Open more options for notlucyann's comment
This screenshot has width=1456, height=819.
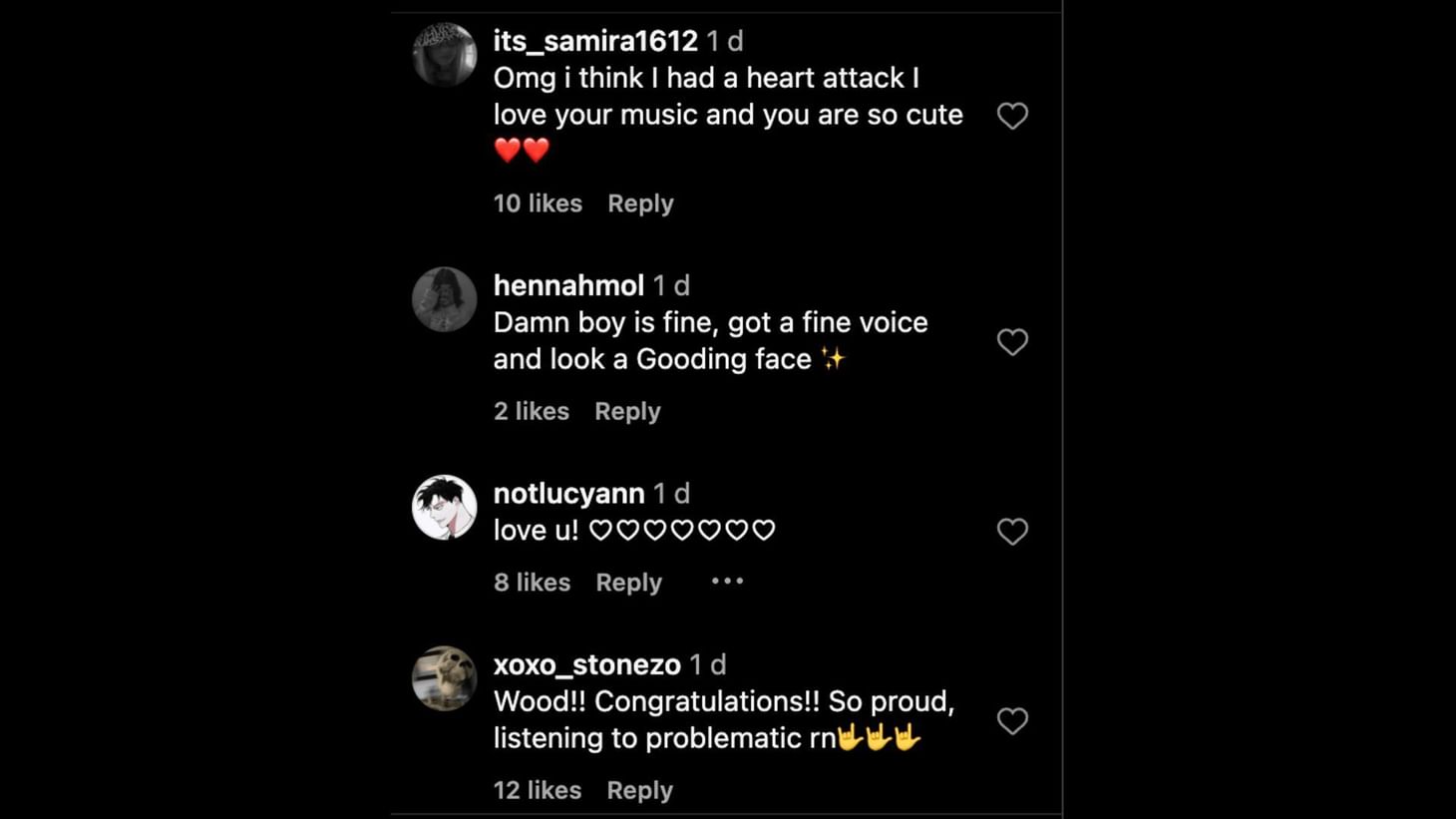pos(727,581)
